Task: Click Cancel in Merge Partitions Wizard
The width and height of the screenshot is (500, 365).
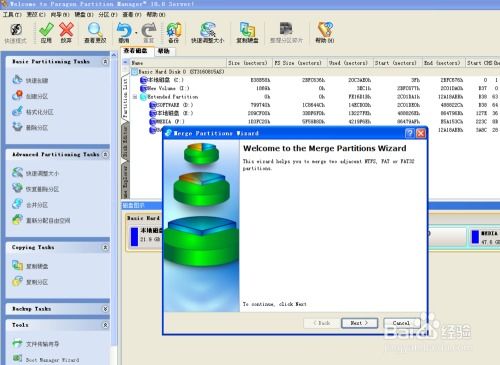Action: coord(401,323)
